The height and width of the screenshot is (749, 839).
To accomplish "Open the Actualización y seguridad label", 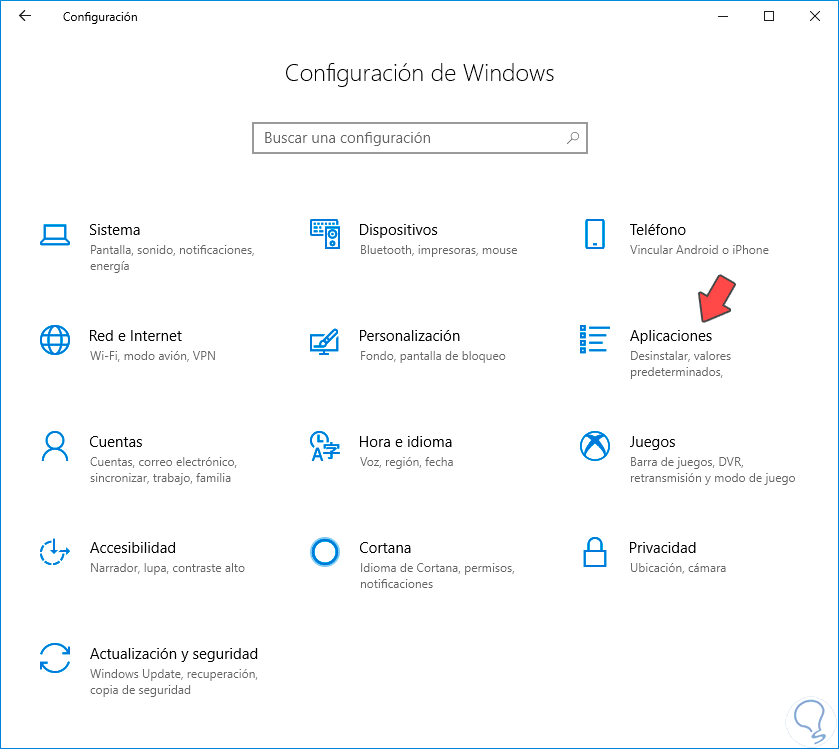I will point(174,654).
